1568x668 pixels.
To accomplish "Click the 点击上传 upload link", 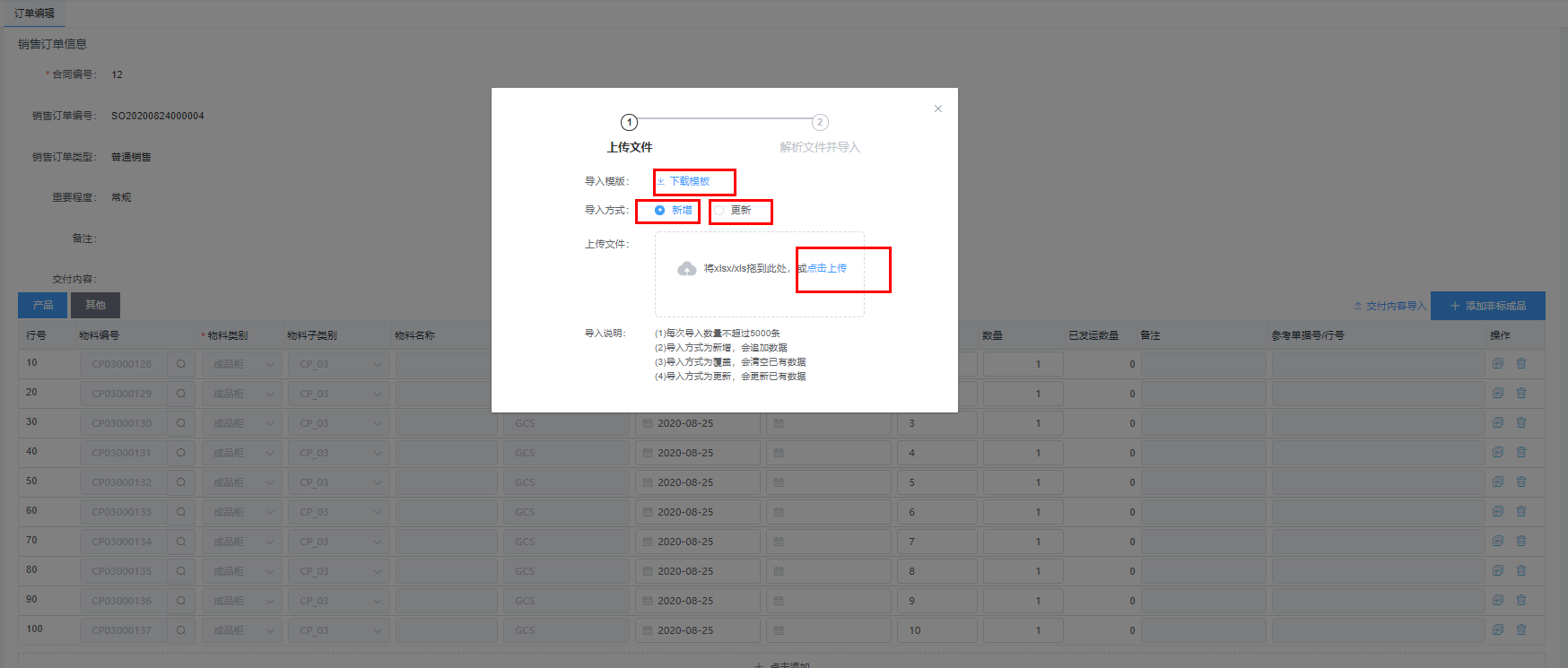I will coord(827,268).
